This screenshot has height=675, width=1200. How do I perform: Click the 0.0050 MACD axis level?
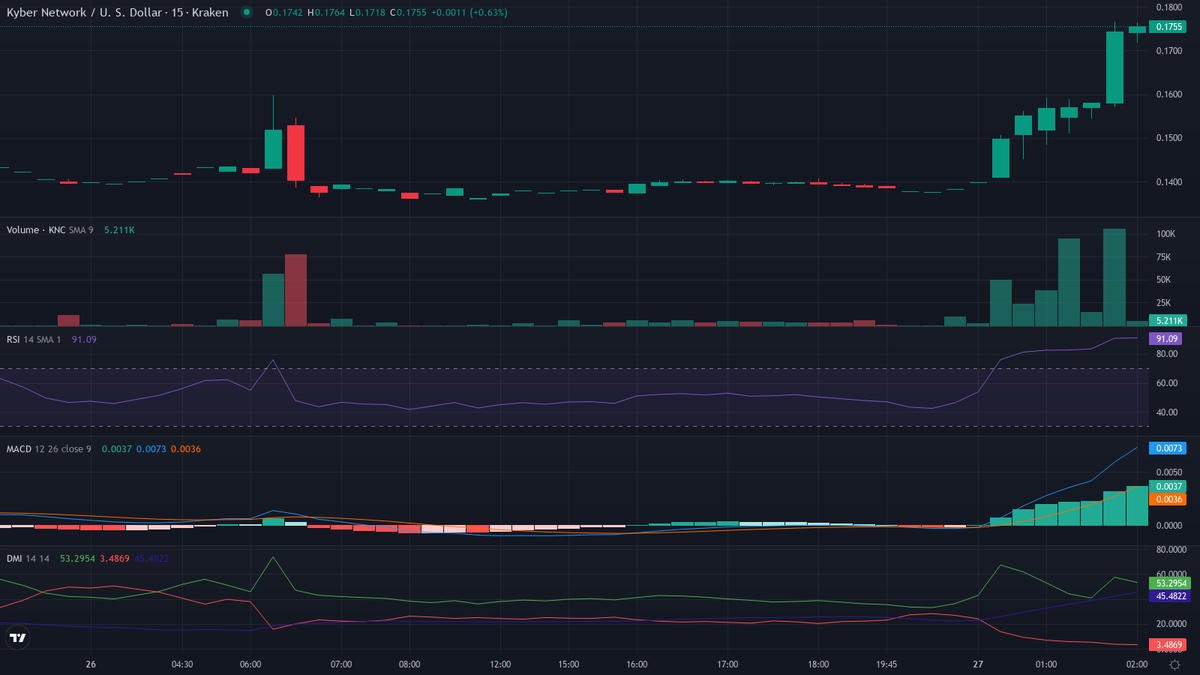pos(1168,472)
